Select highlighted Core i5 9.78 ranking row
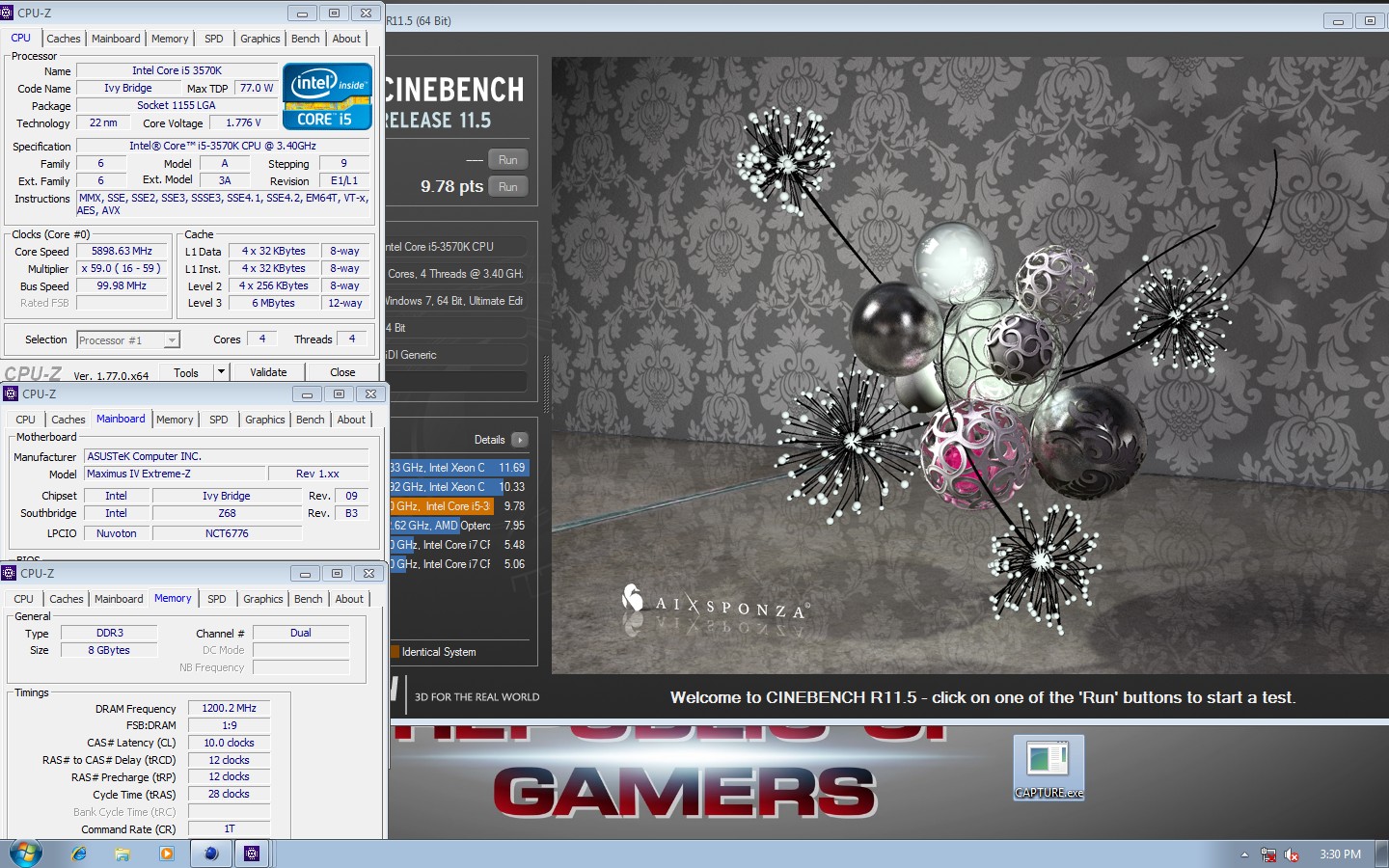This screenshot has height=868, width=1389. [459, 506]
